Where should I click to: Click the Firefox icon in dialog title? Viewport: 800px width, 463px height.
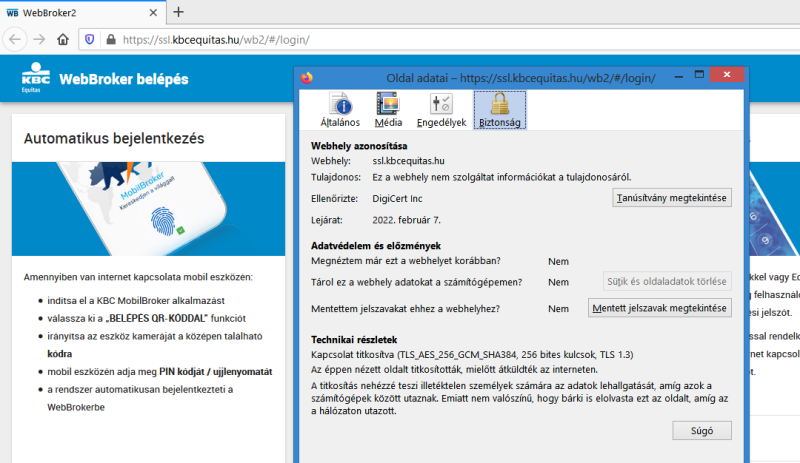307,78
